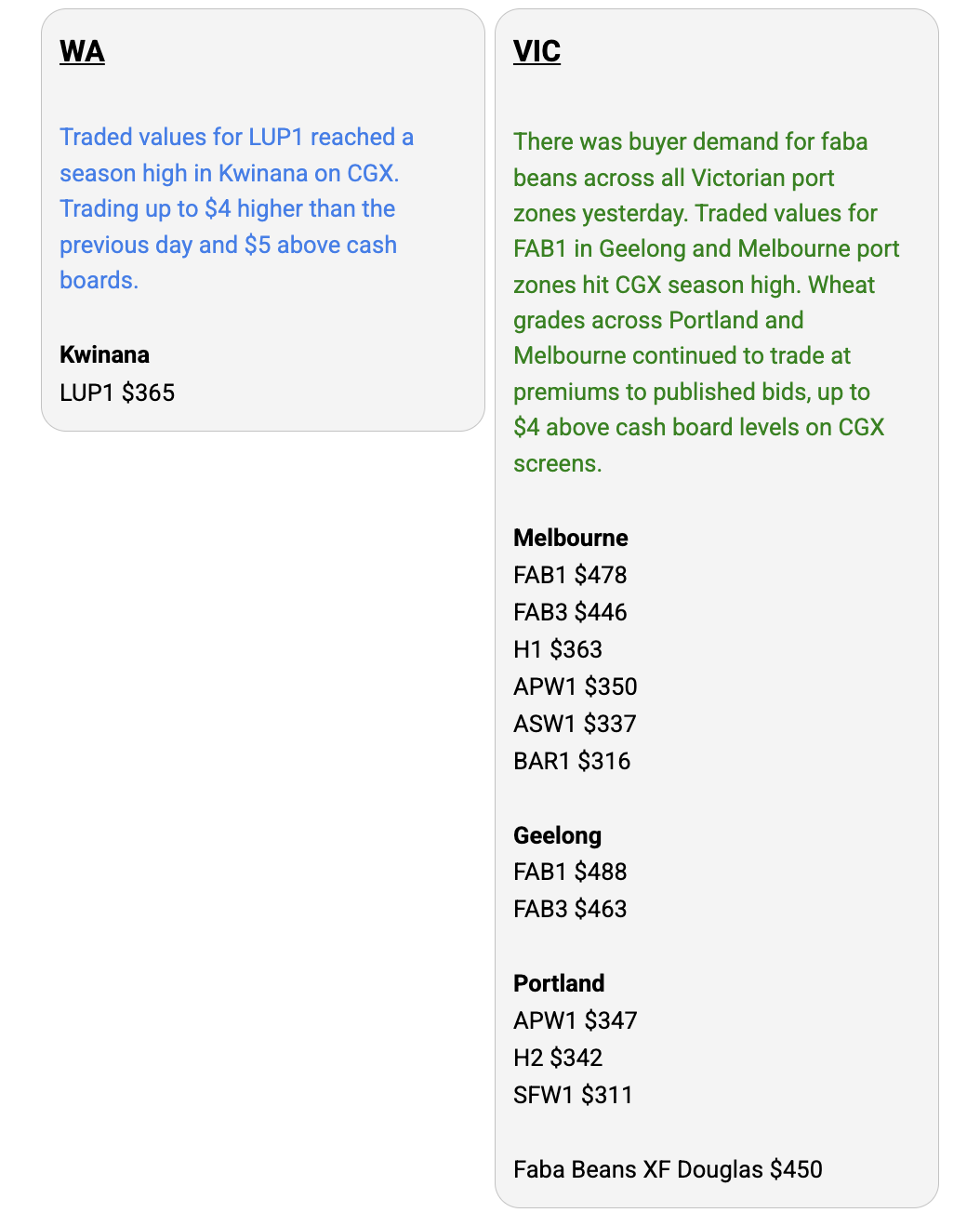Click the Portland port heading
The width and height of the screenshot is (980, 1226).
[x=559, y=983]
